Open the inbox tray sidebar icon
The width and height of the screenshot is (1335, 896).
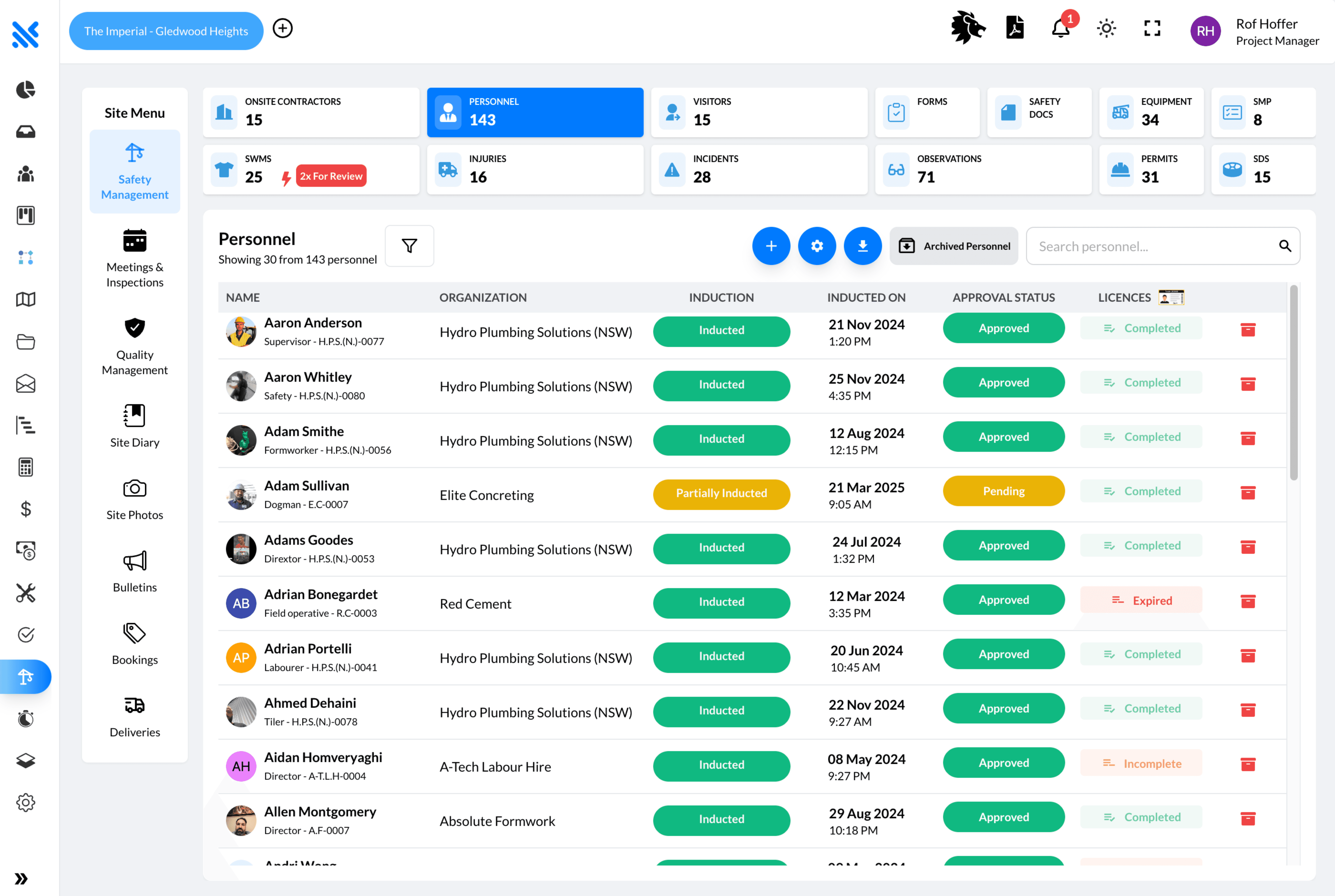click(26, 132)
